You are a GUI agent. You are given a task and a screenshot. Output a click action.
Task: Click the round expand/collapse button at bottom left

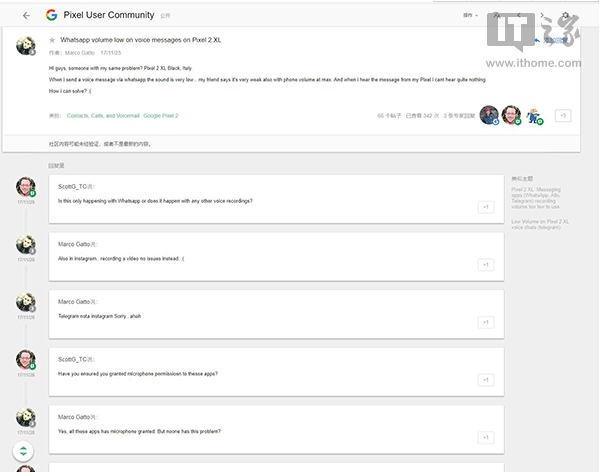(23, 451)
